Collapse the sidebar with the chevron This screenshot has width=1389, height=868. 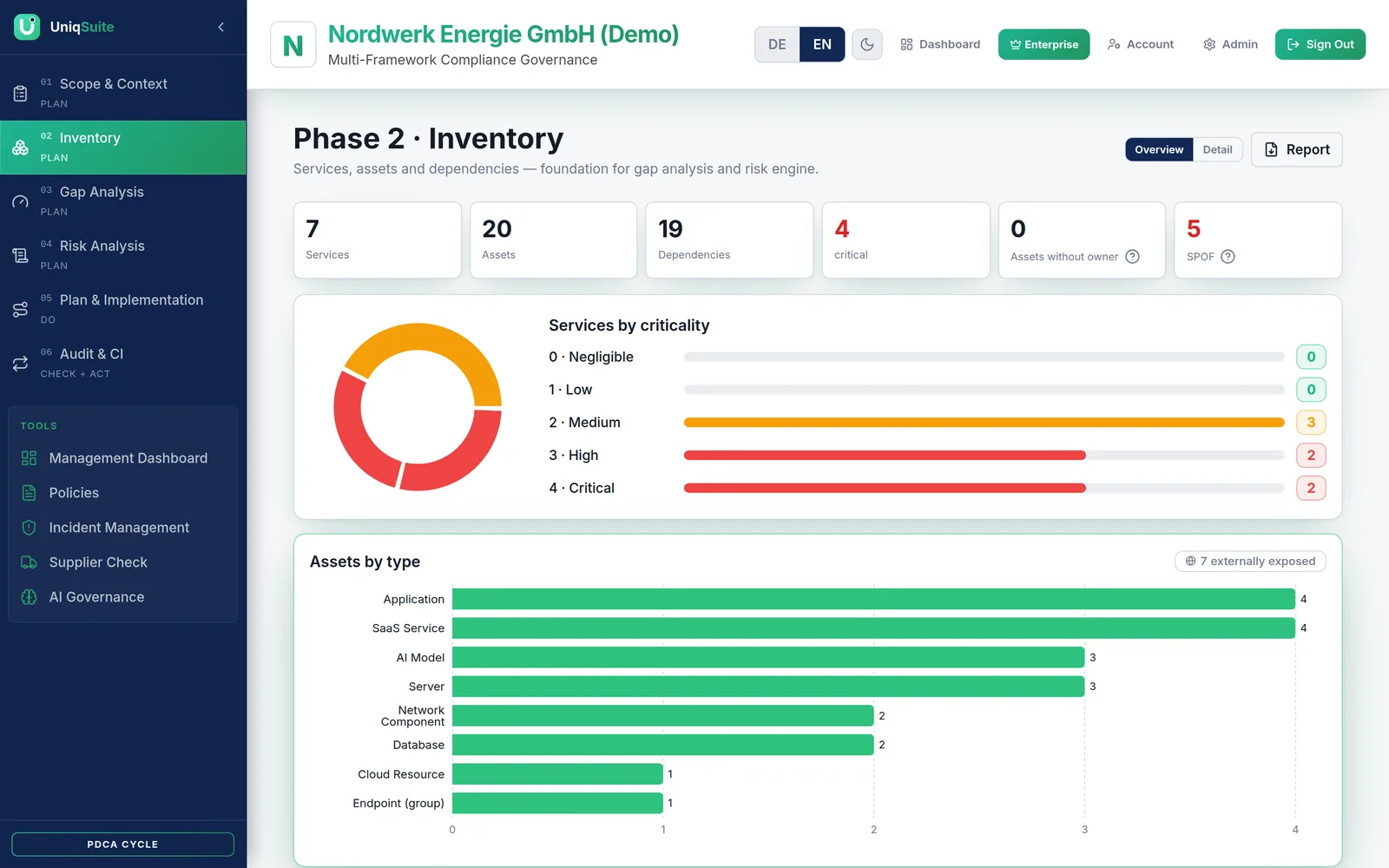point(221,27)
